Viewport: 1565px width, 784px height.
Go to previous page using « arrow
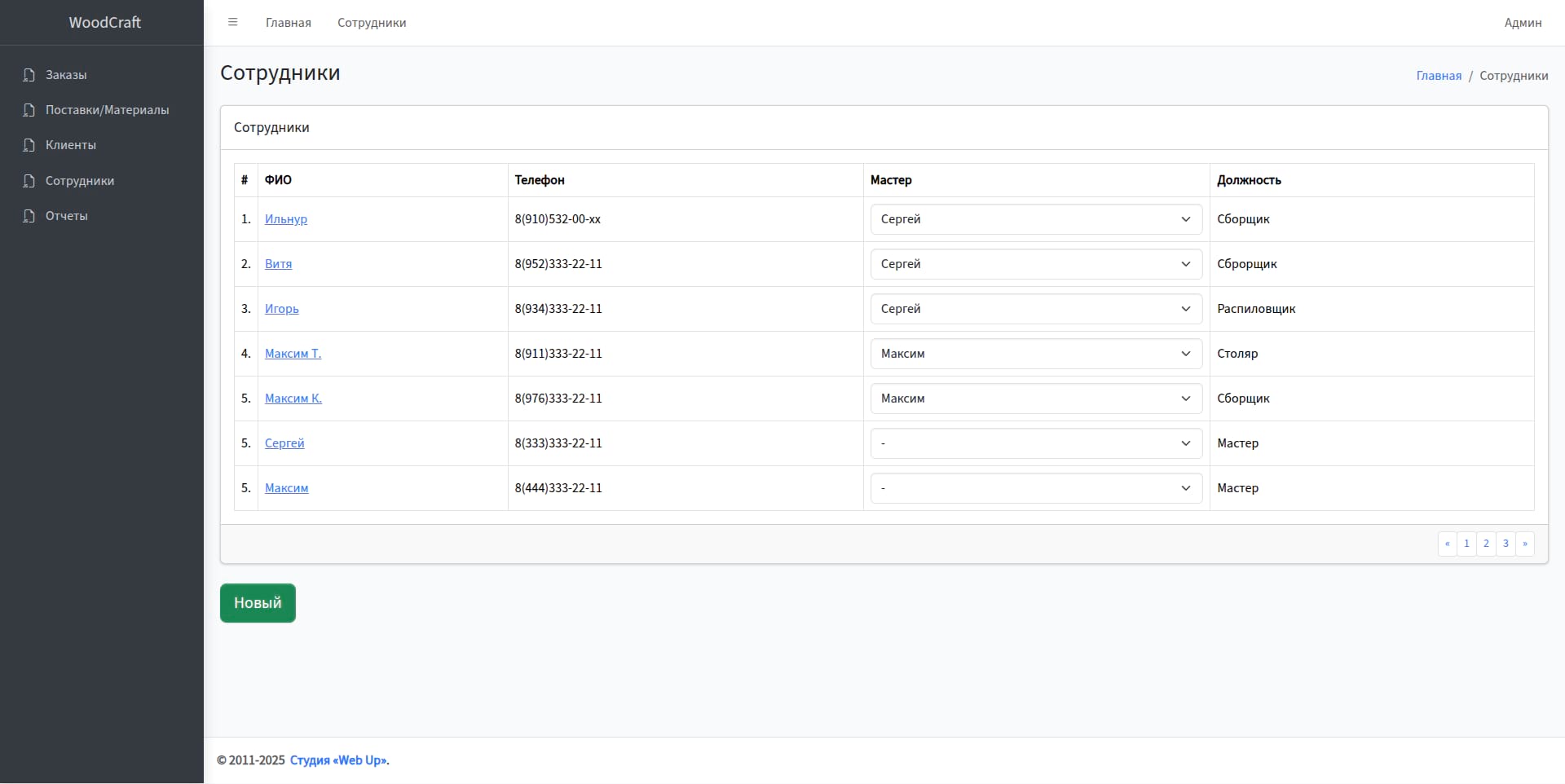(1447, 544)
